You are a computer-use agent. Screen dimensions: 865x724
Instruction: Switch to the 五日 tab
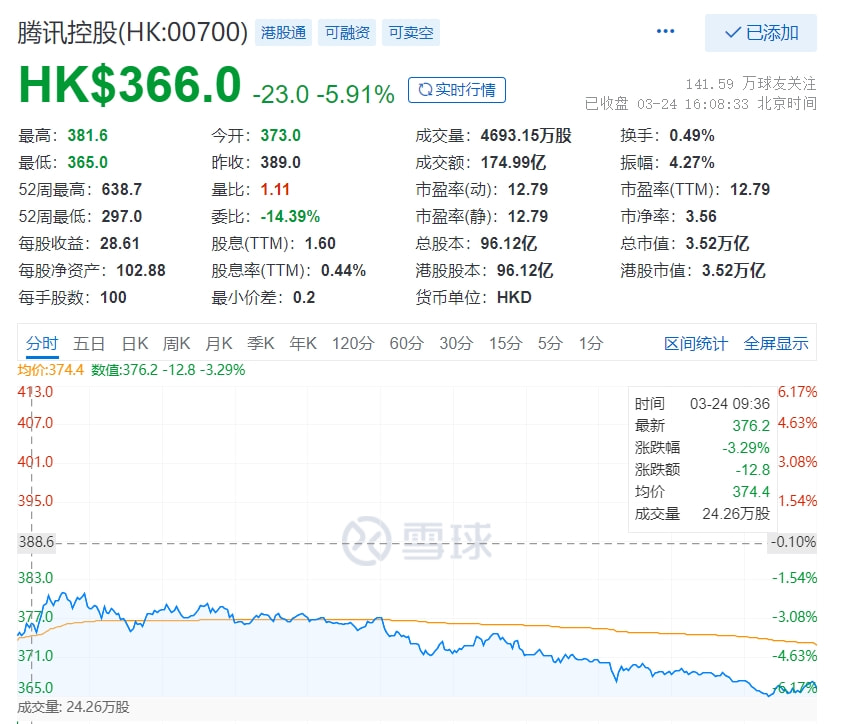point(90,343)
